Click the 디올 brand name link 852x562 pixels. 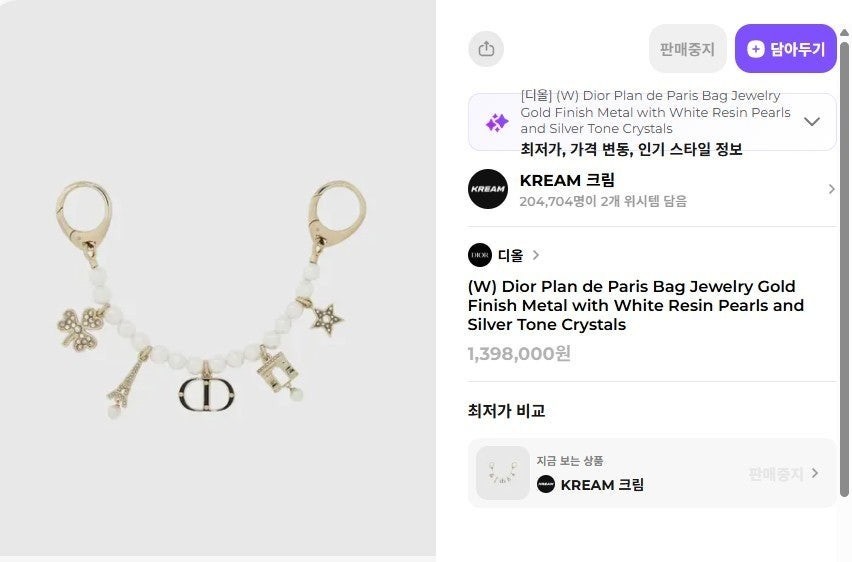pyautogui.click(x=510, y=255)
